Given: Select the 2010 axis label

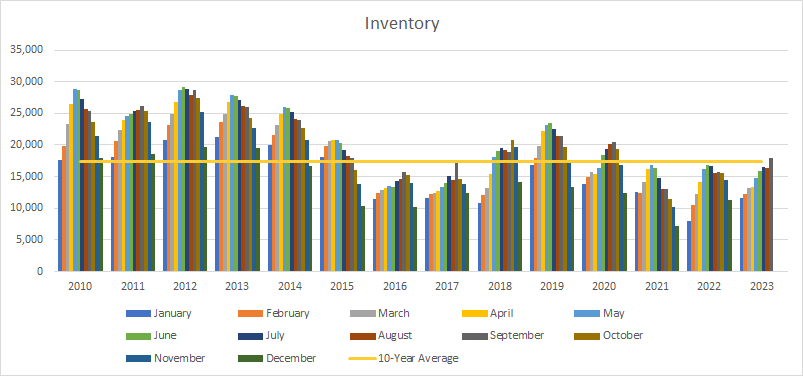Looking at the screenshot, I should point(80,286).
